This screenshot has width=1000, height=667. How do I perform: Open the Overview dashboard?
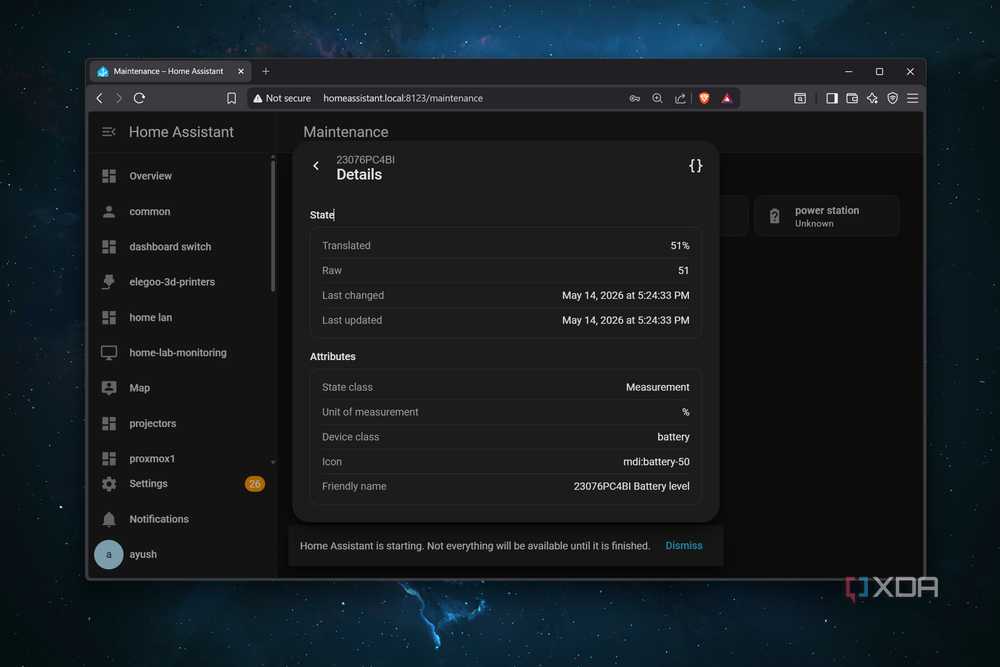click(x=151, y=176)
